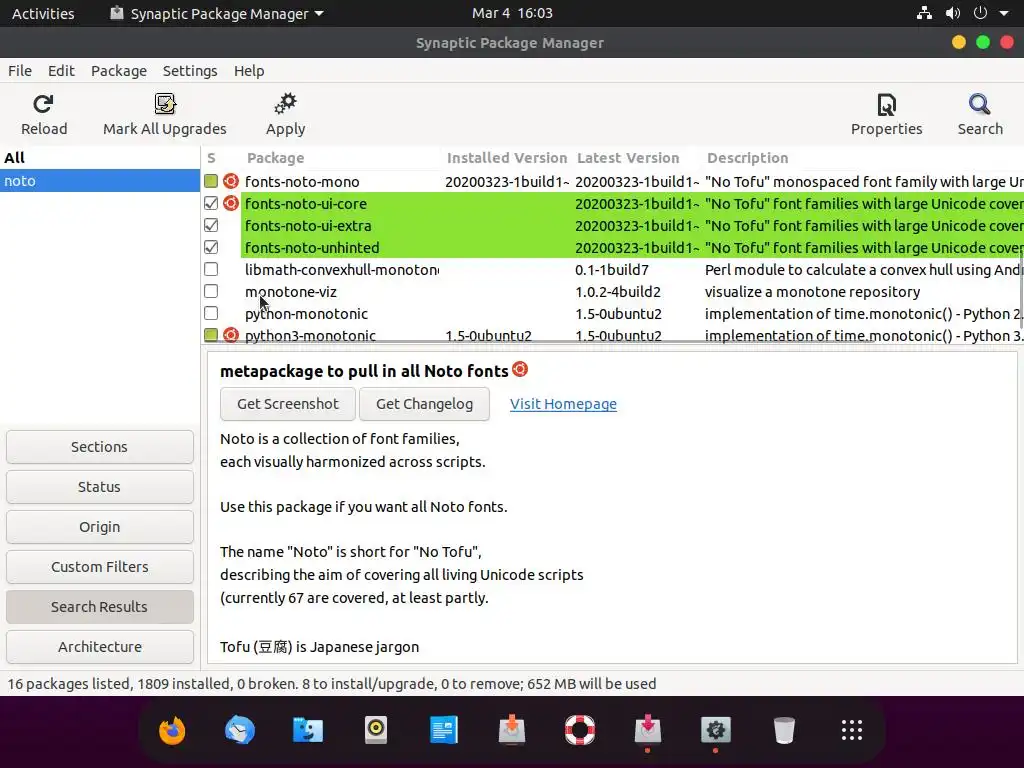This screenshot has width=1024, height=768.
Task: Open the gear settings app in dock
Action: click(716, 730)
